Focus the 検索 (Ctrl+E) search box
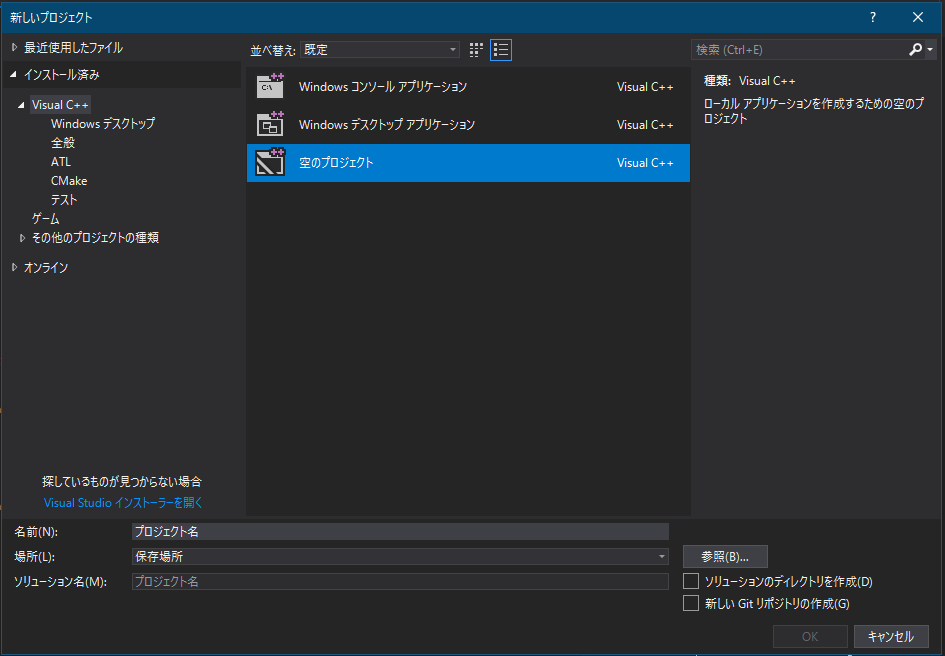Image resolution: width=945 pixels, height=656 pixels. [x=799, y=49]
